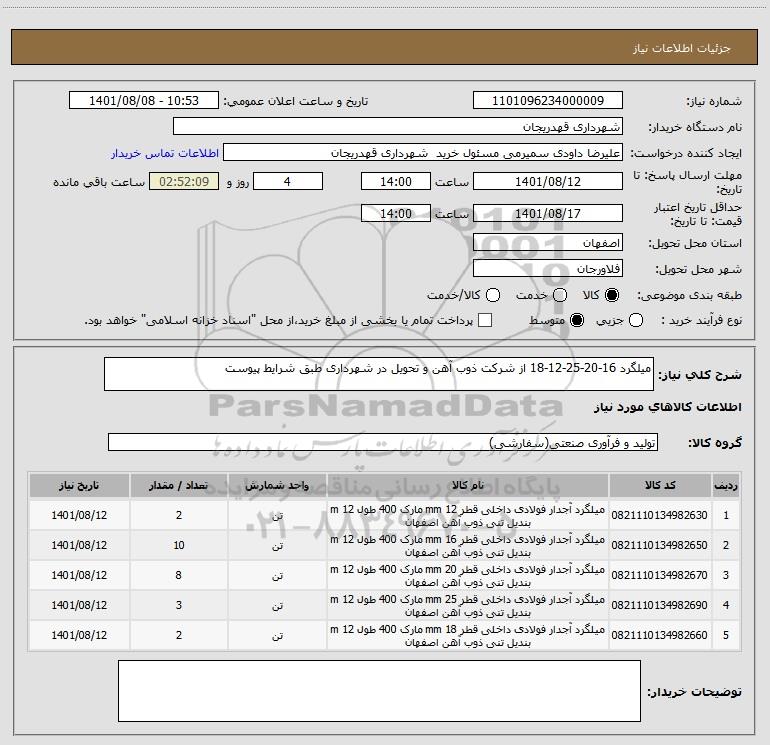This screenshot has height=745, width=770.
Task: Click the rebar 25 mm item name
Action: click(x=468, y=605)
